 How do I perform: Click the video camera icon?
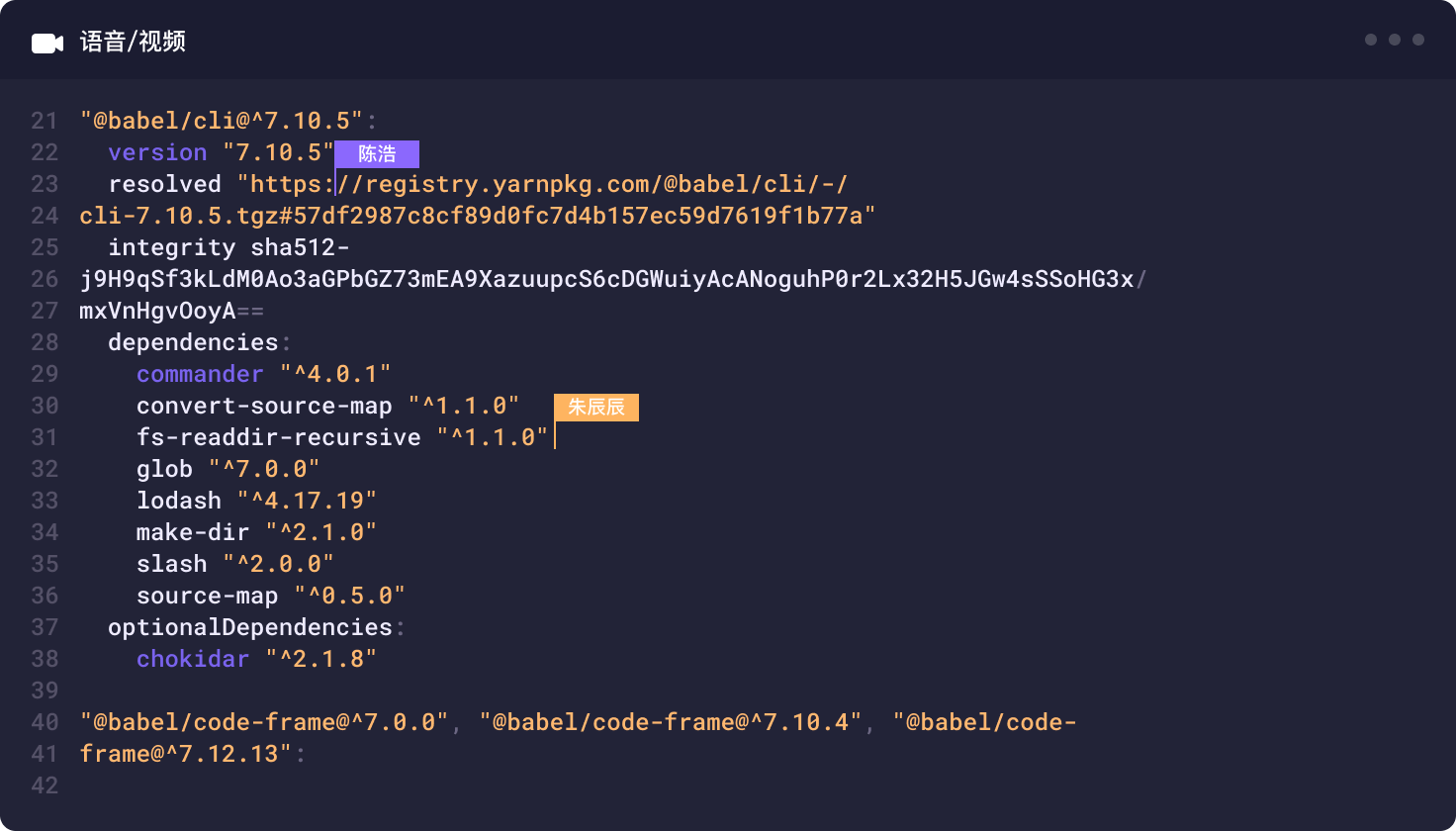(x=47, y=43)
